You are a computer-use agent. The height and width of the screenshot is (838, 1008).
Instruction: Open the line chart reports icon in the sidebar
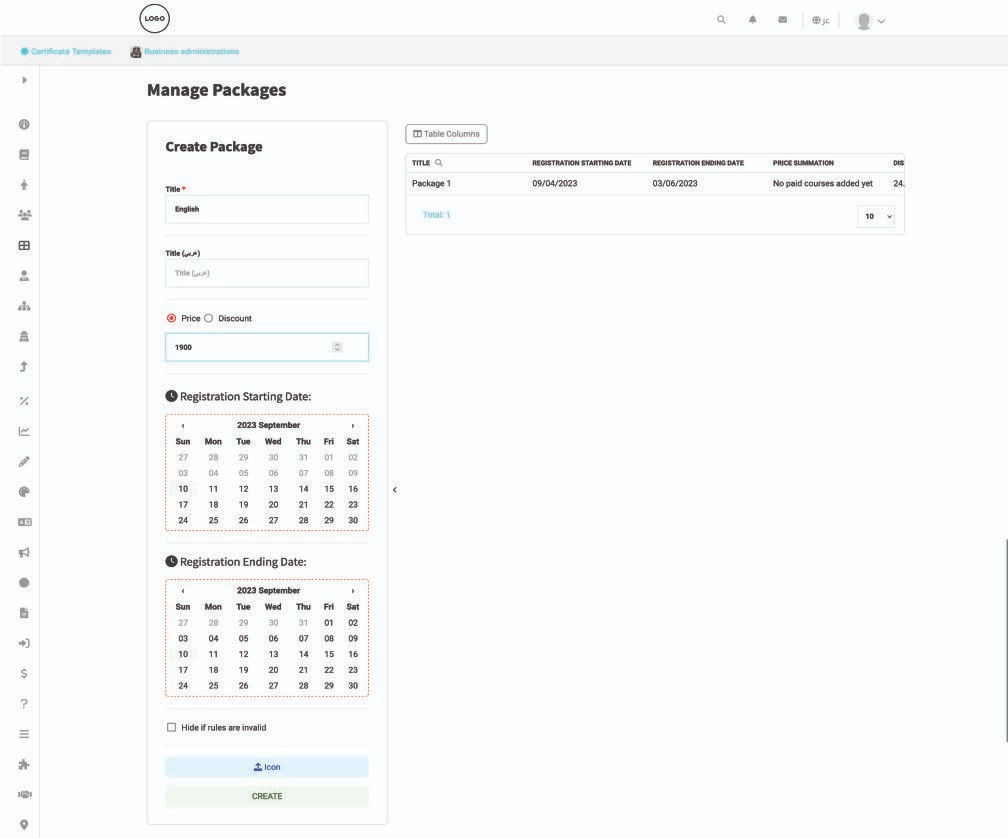click(x=24, y=431)
